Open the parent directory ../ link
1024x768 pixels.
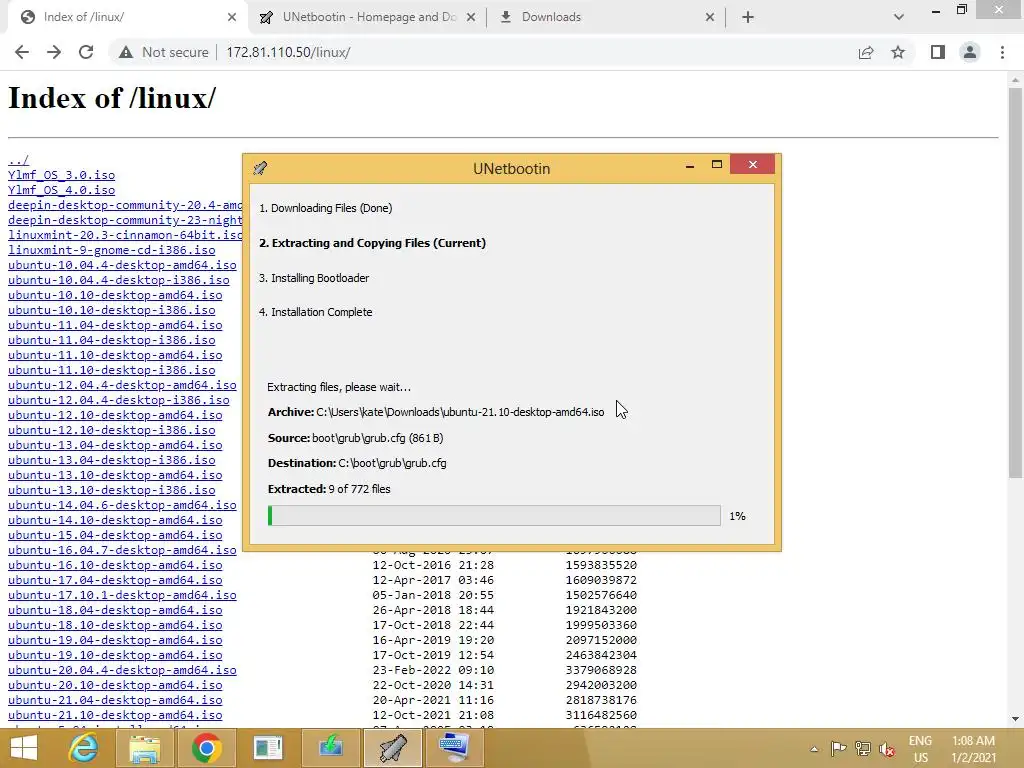coord(18,160)
